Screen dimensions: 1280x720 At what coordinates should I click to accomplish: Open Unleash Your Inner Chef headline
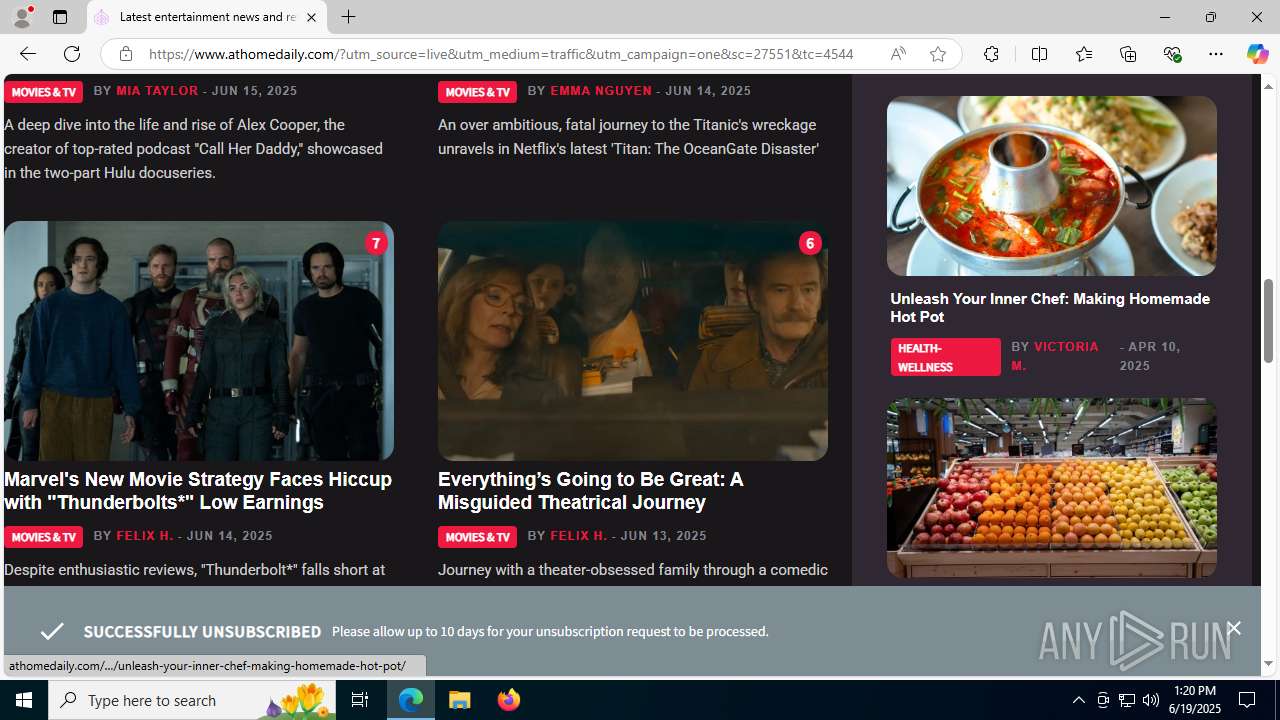(x=1050, y=308)
